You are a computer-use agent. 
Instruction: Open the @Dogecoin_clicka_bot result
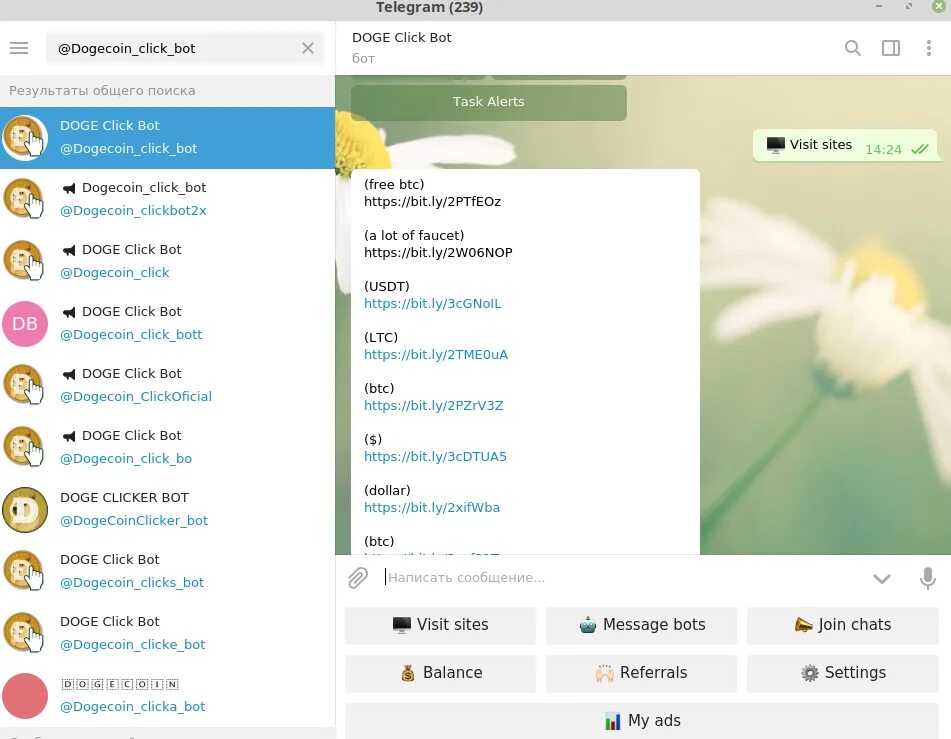pyautogui.click(x=167, y=695)
